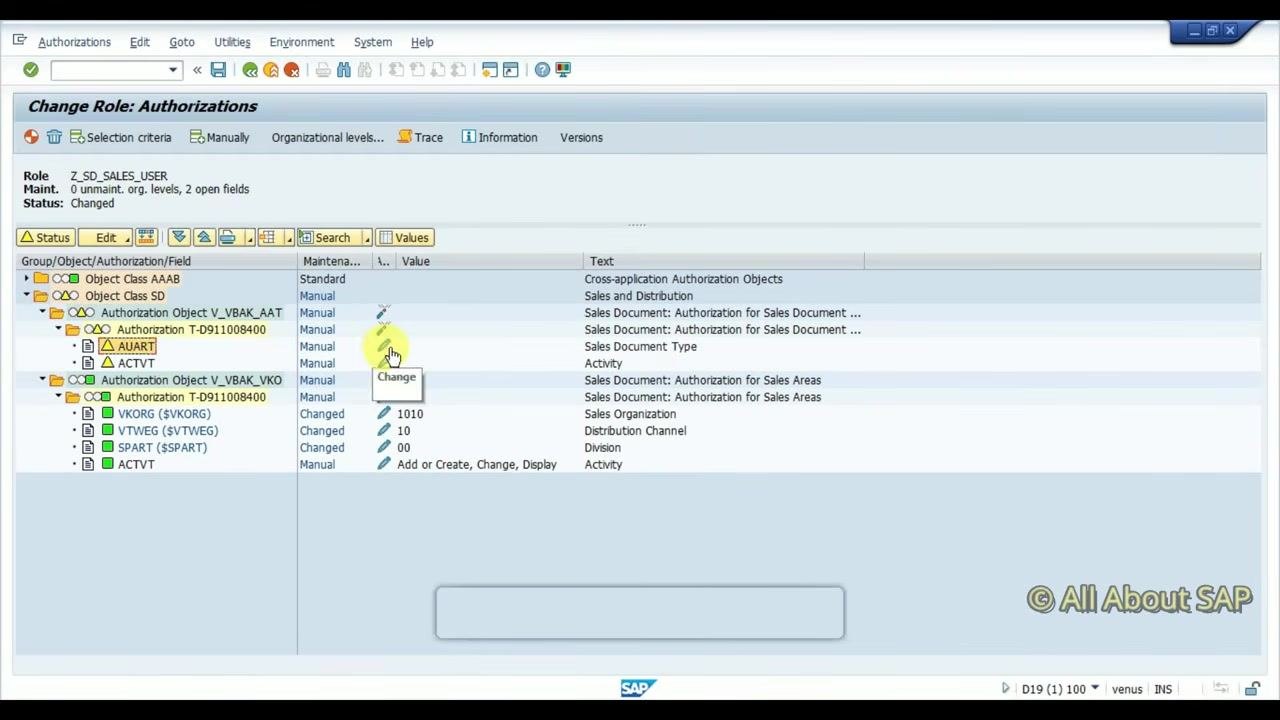Open the Authorizations menu
Screen dimensions: 1280x720
[x=74, y=42]
